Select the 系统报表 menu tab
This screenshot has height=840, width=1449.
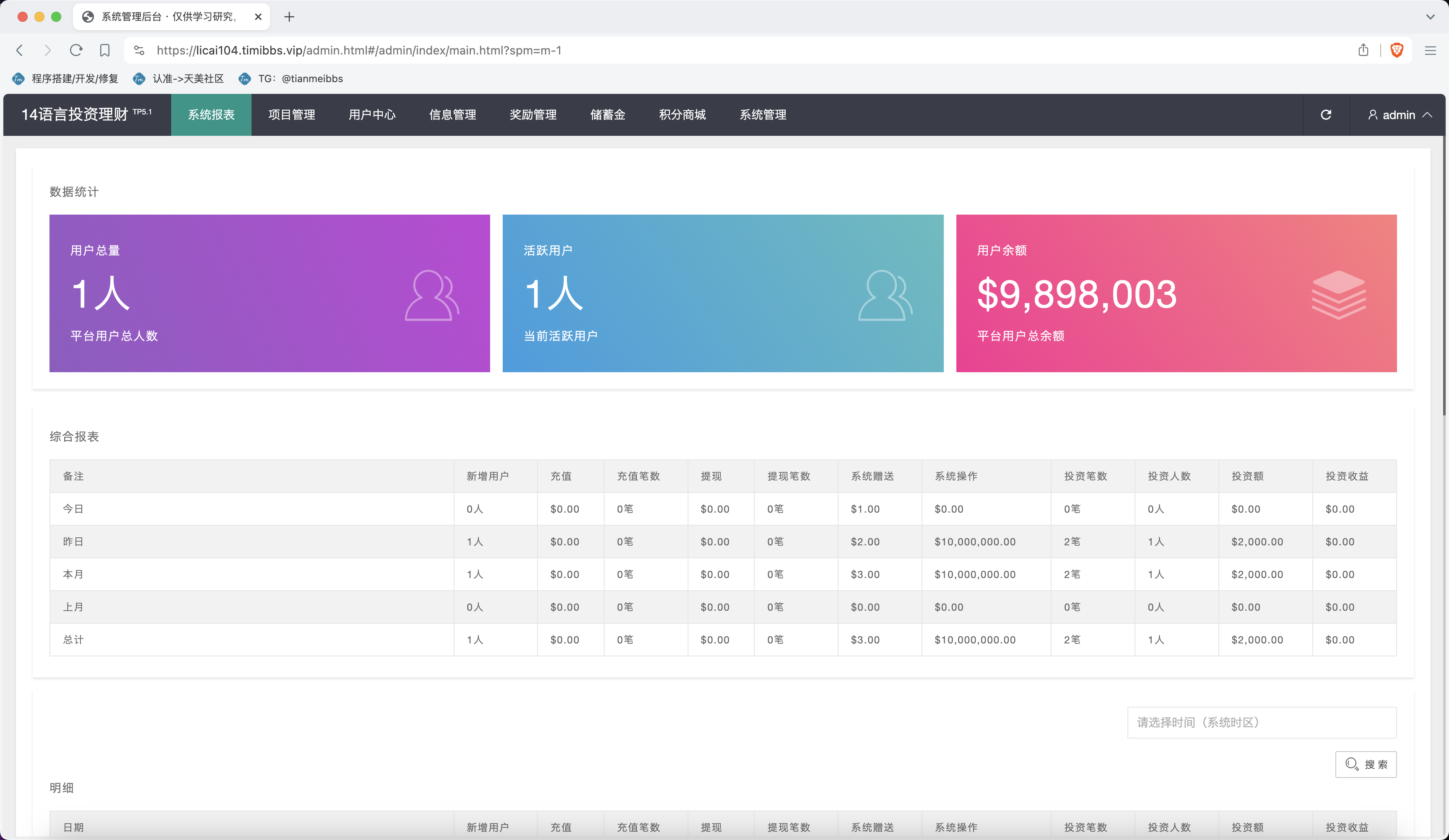coord(211,114)
